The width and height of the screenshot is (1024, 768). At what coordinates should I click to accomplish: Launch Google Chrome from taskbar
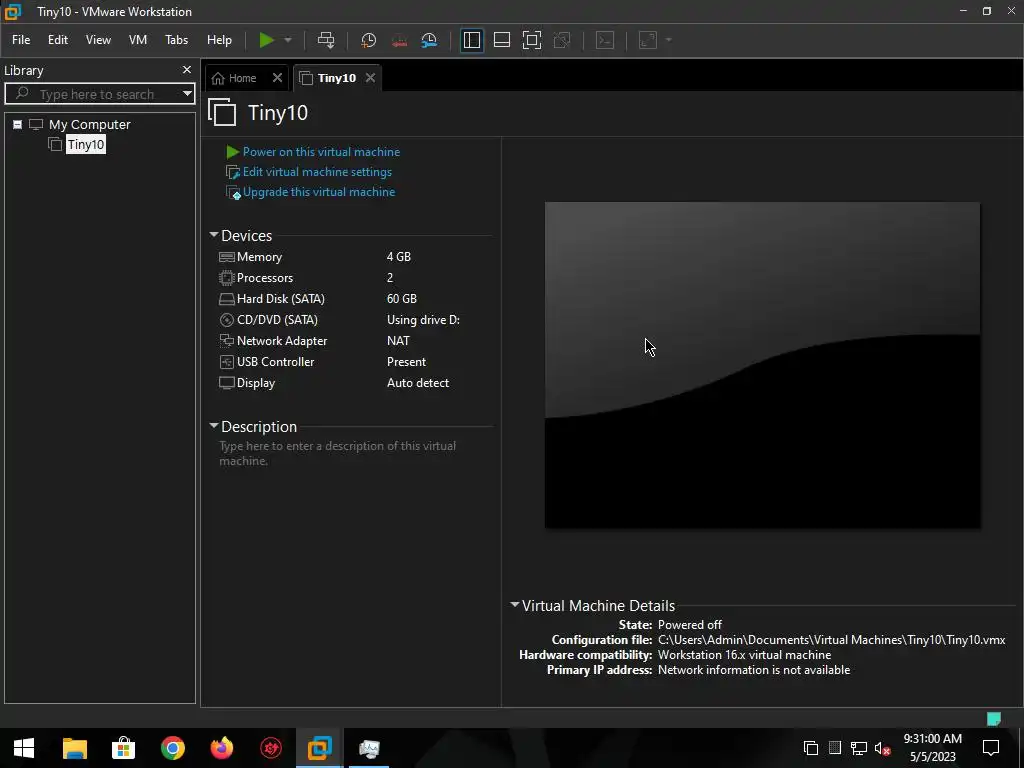pos(172,748)
